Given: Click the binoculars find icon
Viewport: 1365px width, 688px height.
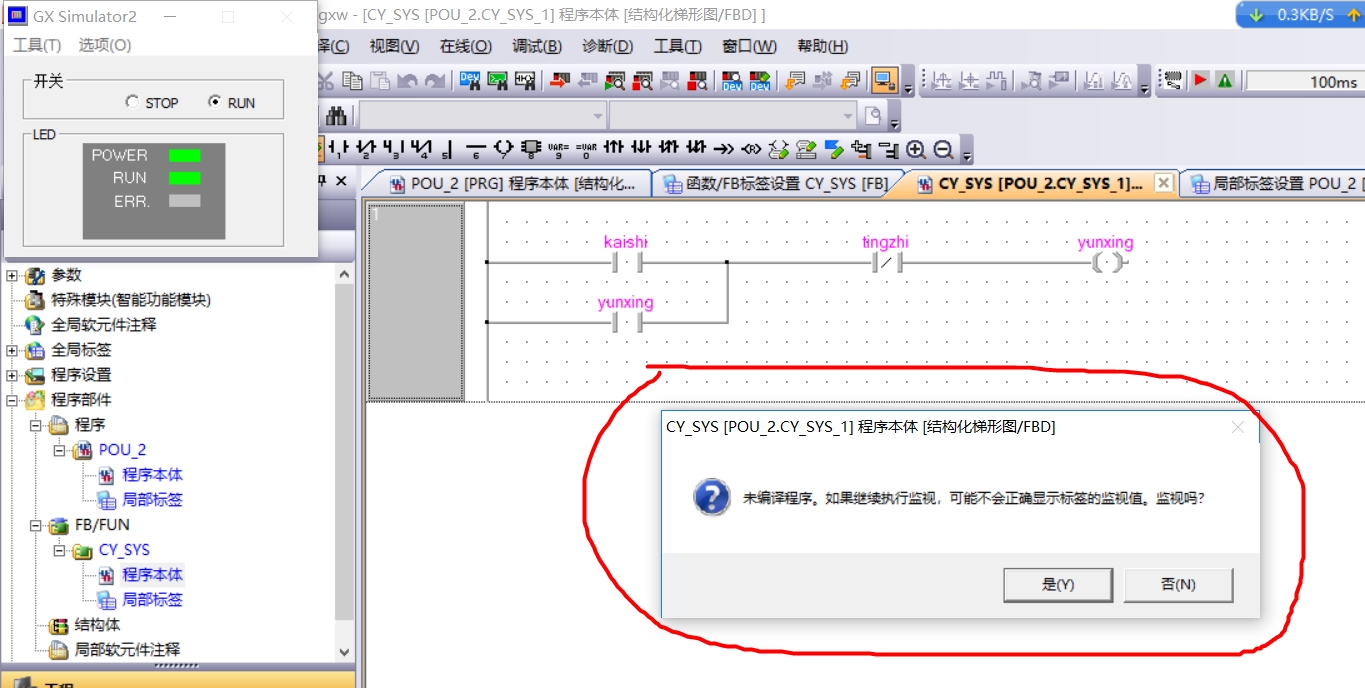Looking at the screenshot, I should coord(337,116).
